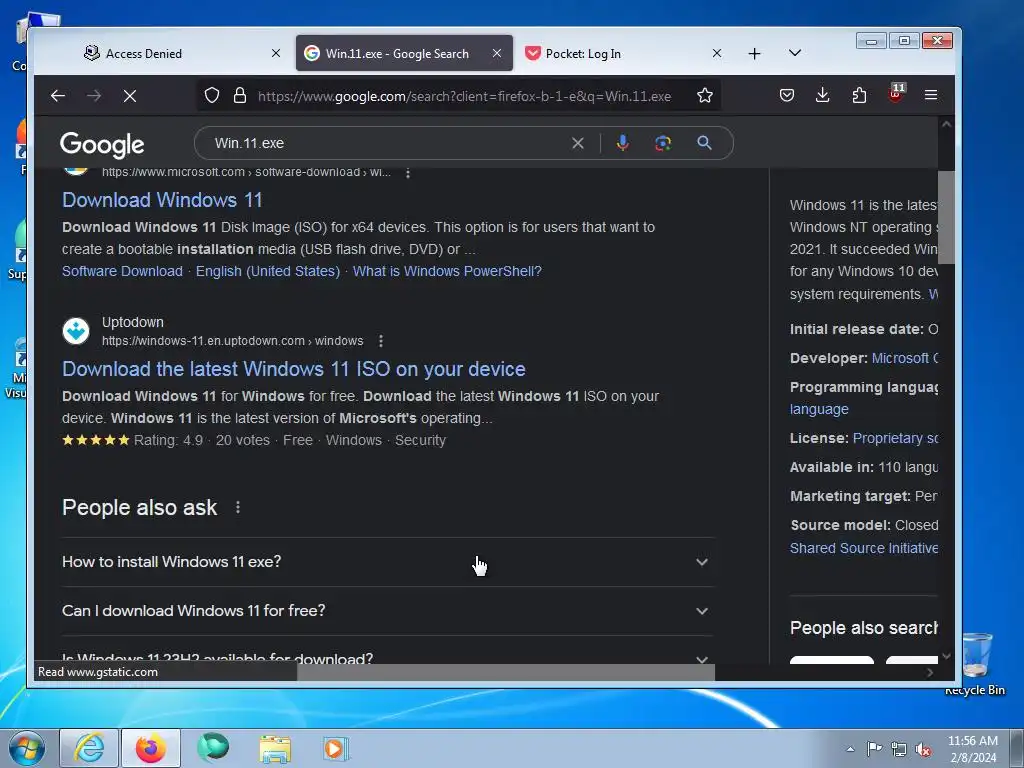View site security via the padlock icon
Screen dimensions: 1024x768
point(240,95)
